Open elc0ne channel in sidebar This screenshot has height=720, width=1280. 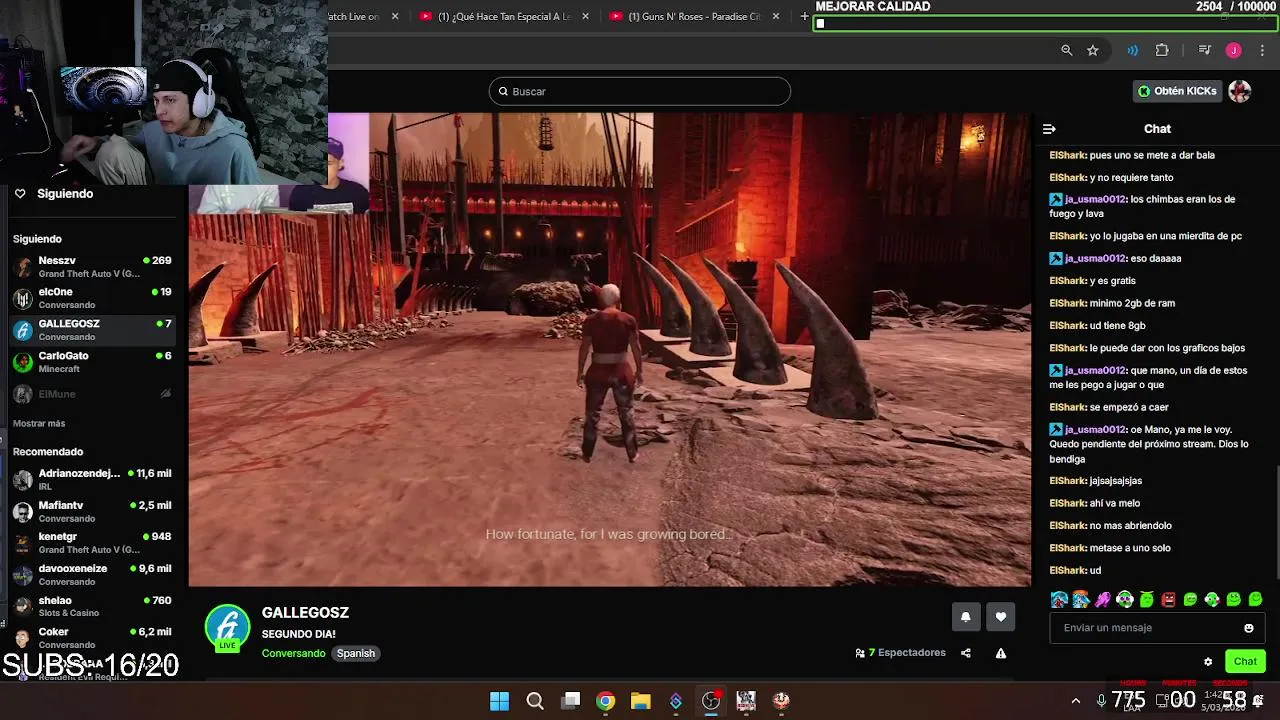[92, 298]
